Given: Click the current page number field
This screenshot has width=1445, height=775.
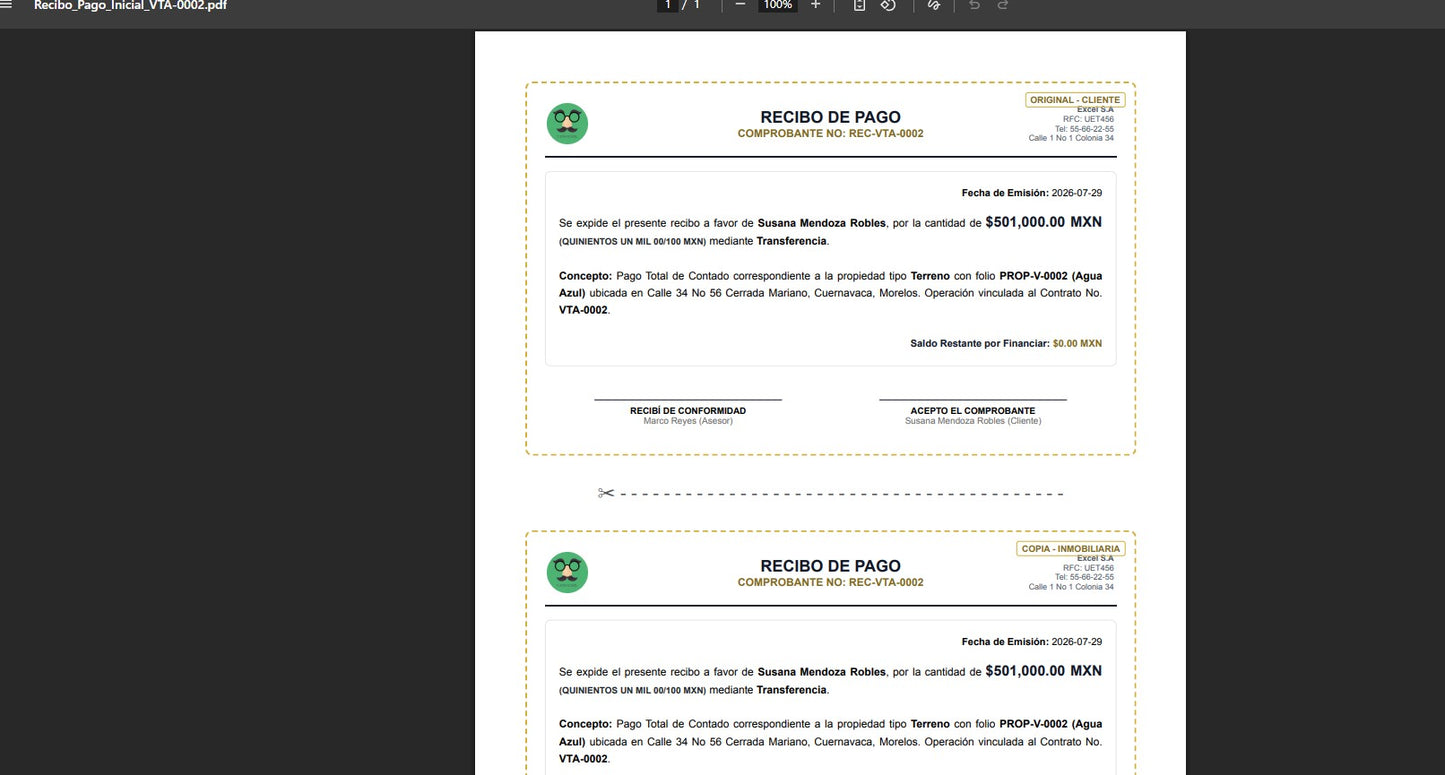Looking at the screenshot, I should click(667, 5).
